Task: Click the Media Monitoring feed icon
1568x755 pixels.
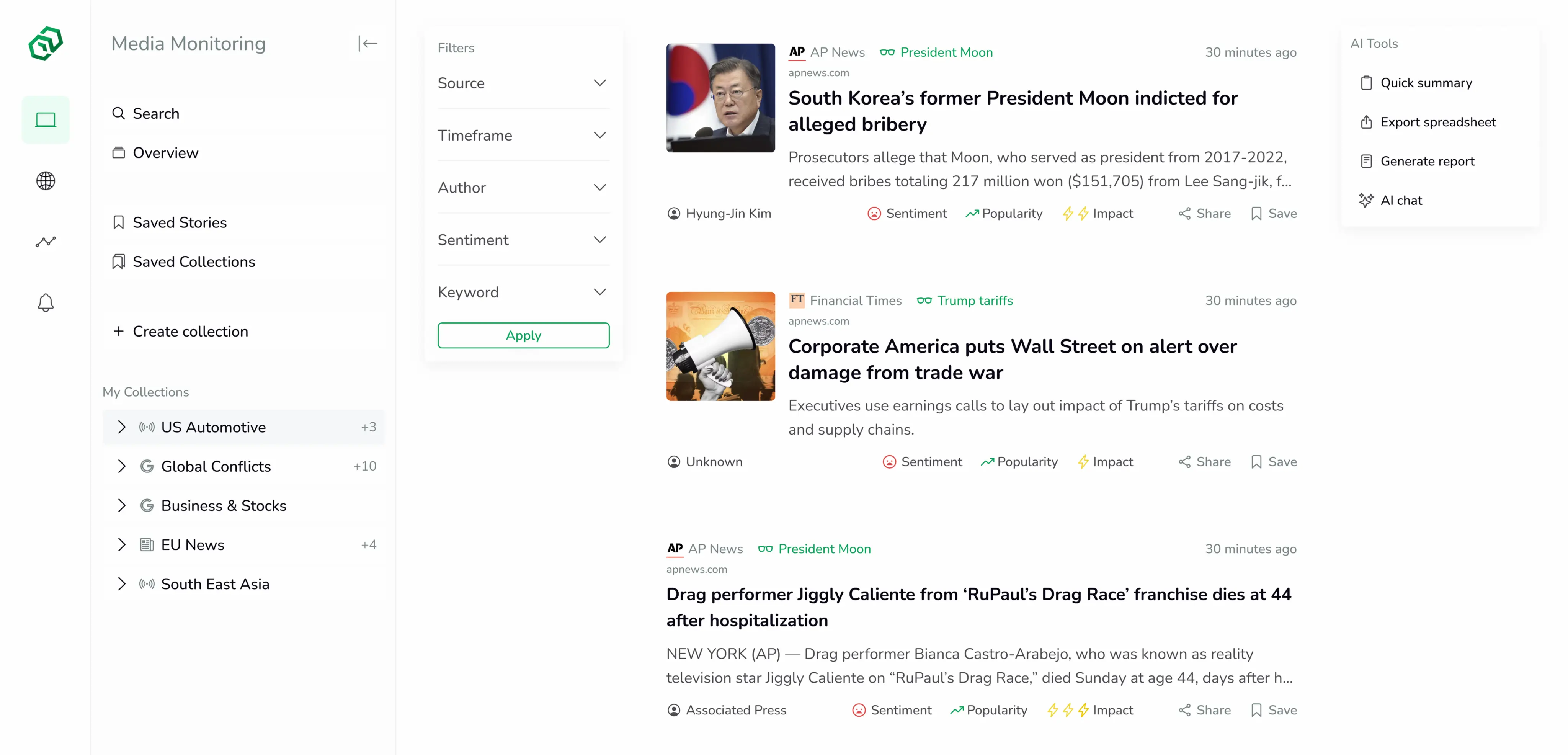Action: click(x=45, y=119)
